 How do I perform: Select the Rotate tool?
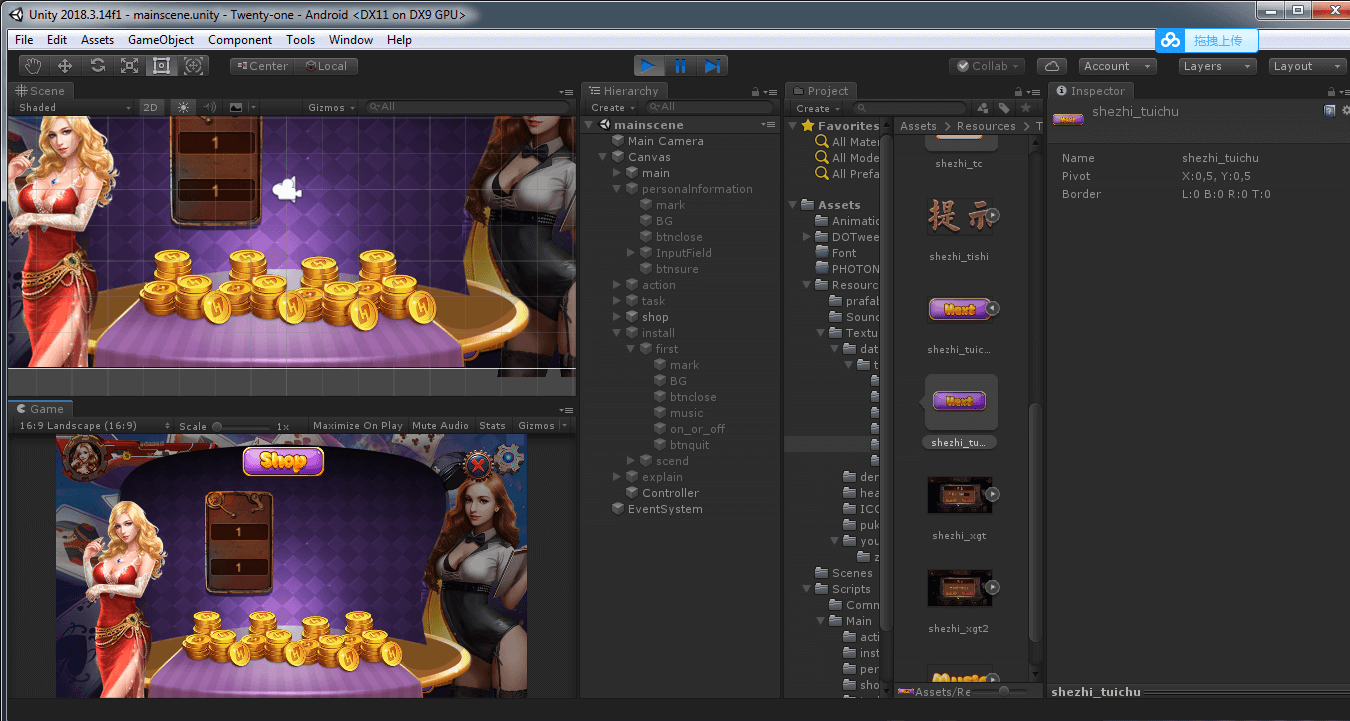tap(98, 66)
